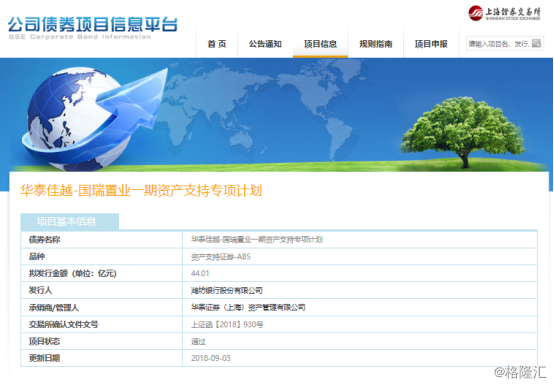The height and width of the screenshot is (386, 554).
Task: Click the underwriter 华泰证券(上海)资产管理有限公司
Action: tap(248, 308)
